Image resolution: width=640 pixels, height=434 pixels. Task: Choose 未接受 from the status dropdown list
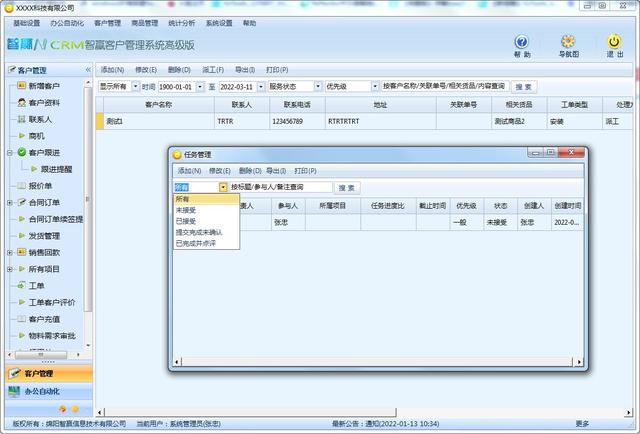click(x=187, y=210)
